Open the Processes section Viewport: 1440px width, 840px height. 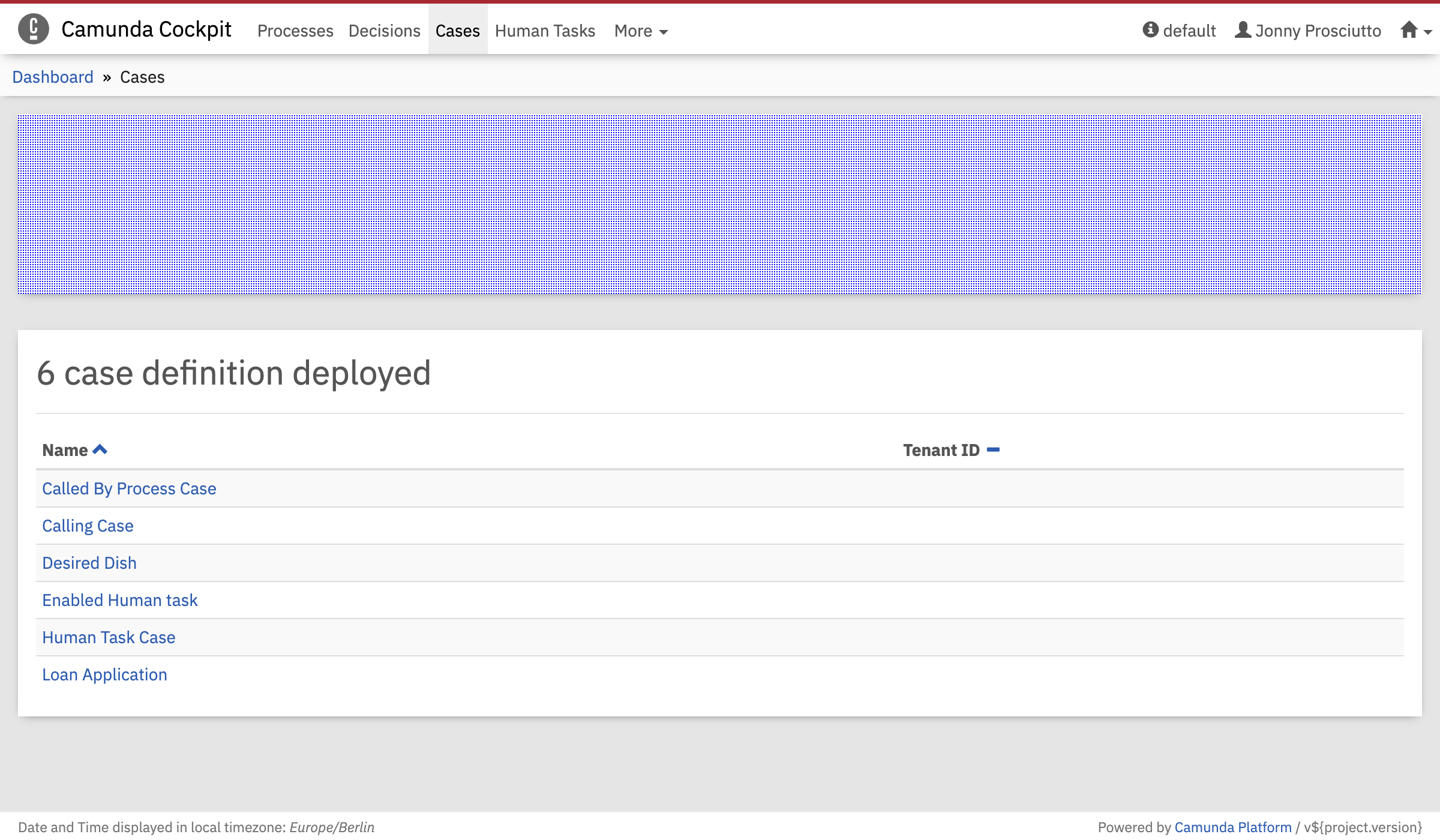pyautogui.click(x=295, y=31)
